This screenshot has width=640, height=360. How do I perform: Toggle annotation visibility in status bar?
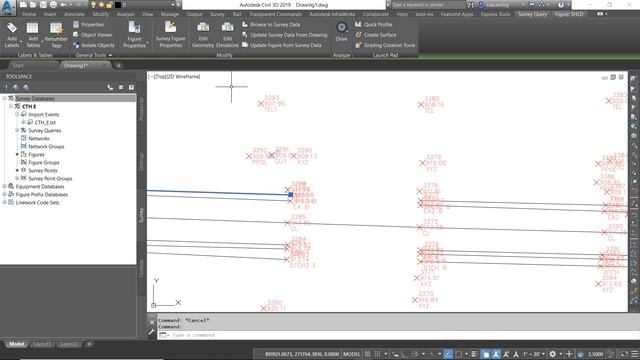click(x=496, y=354)
